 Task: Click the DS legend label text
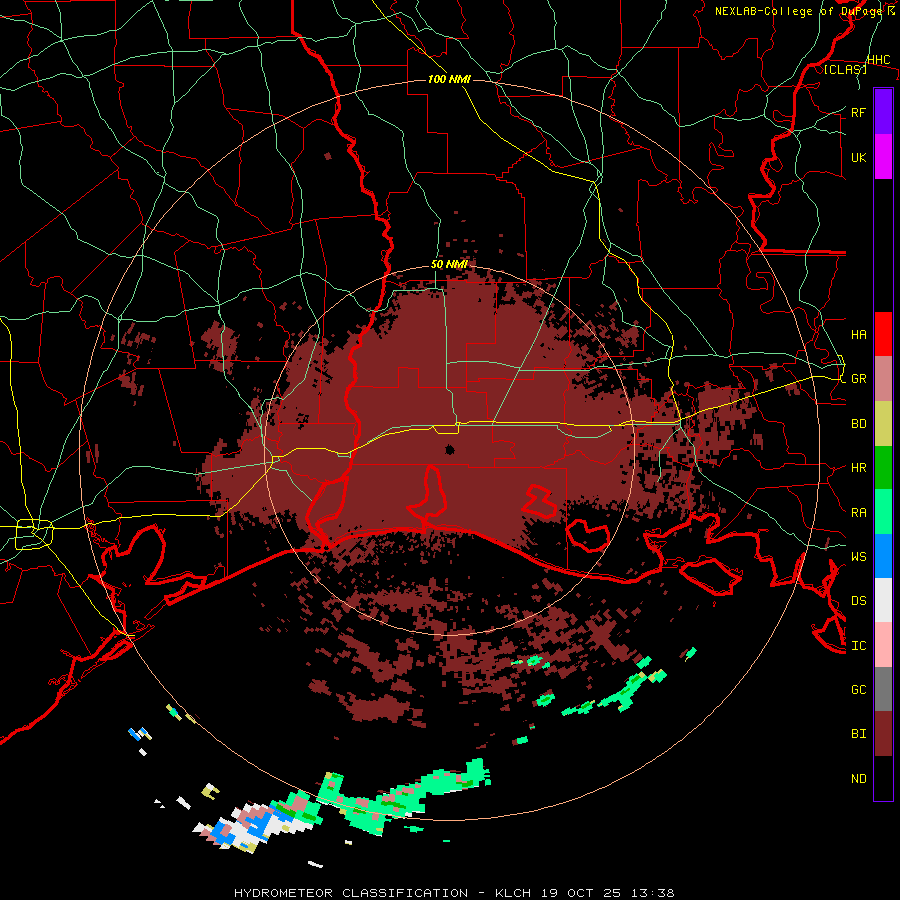[x=858, y=601]
